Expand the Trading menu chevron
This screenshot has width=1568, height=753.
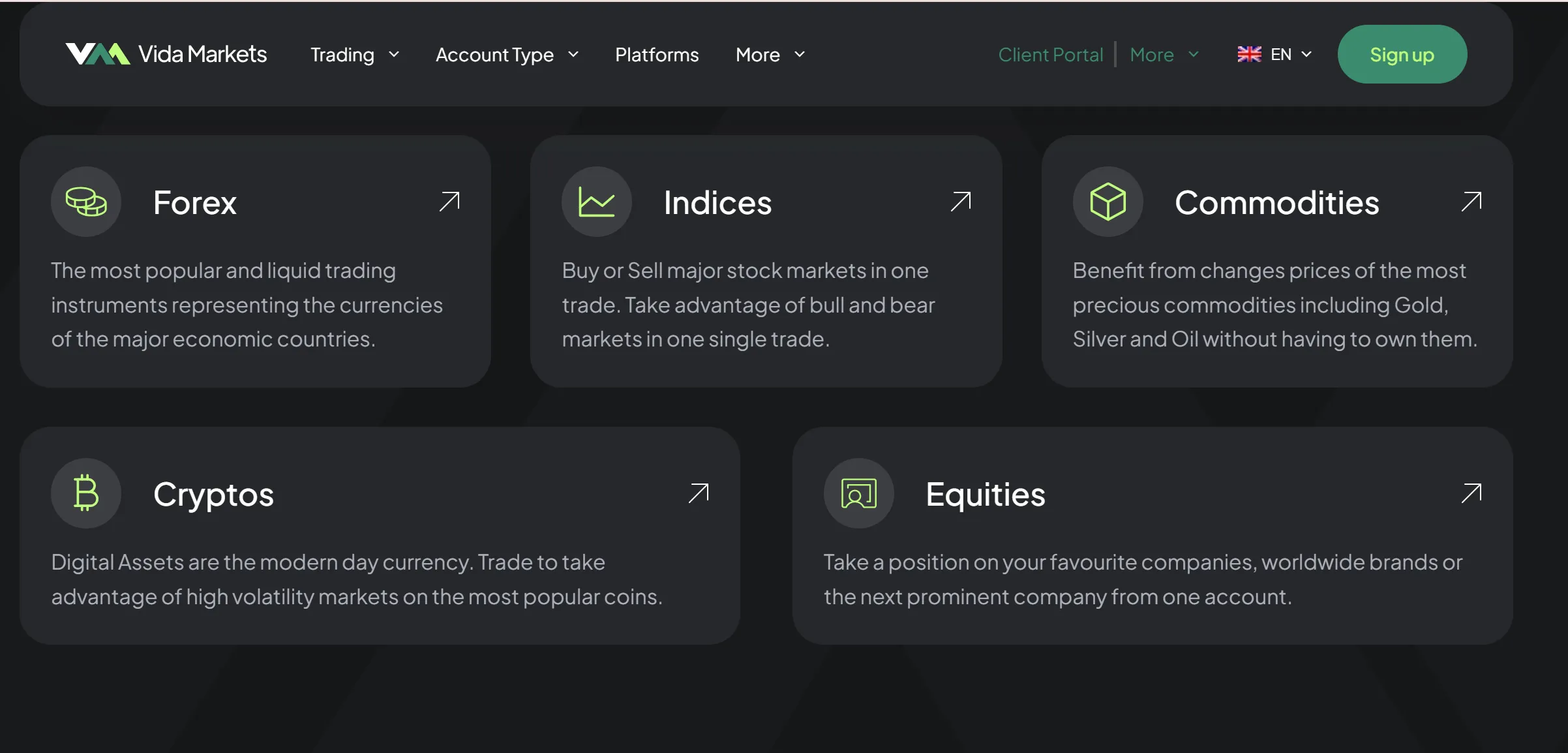coord(394,55)
